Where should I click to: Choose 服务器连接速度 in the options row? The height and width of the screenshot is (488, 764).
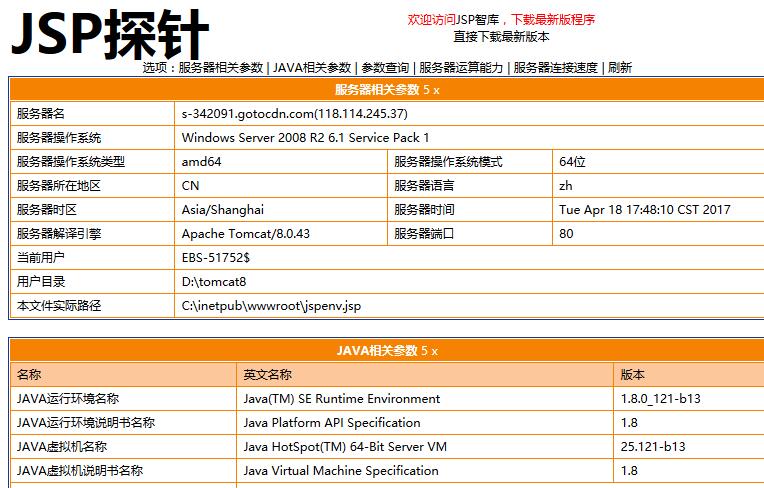[x=555, y=68]
